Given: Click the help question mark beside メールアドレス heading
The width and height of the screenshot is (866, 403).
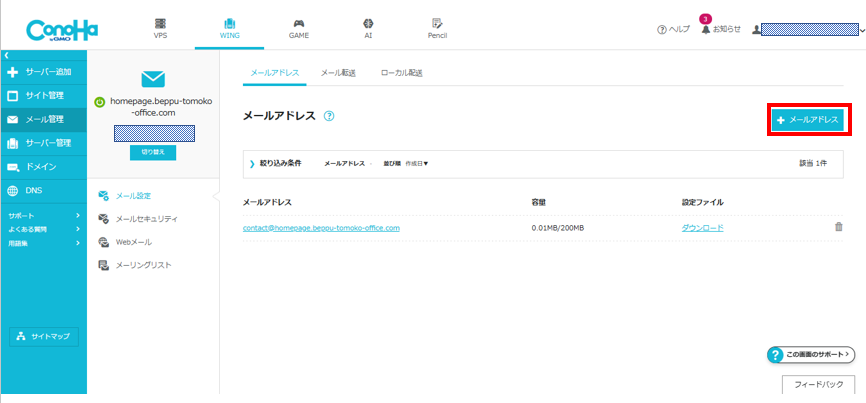Looking at the screenshot, I should [x=329, y=116].
